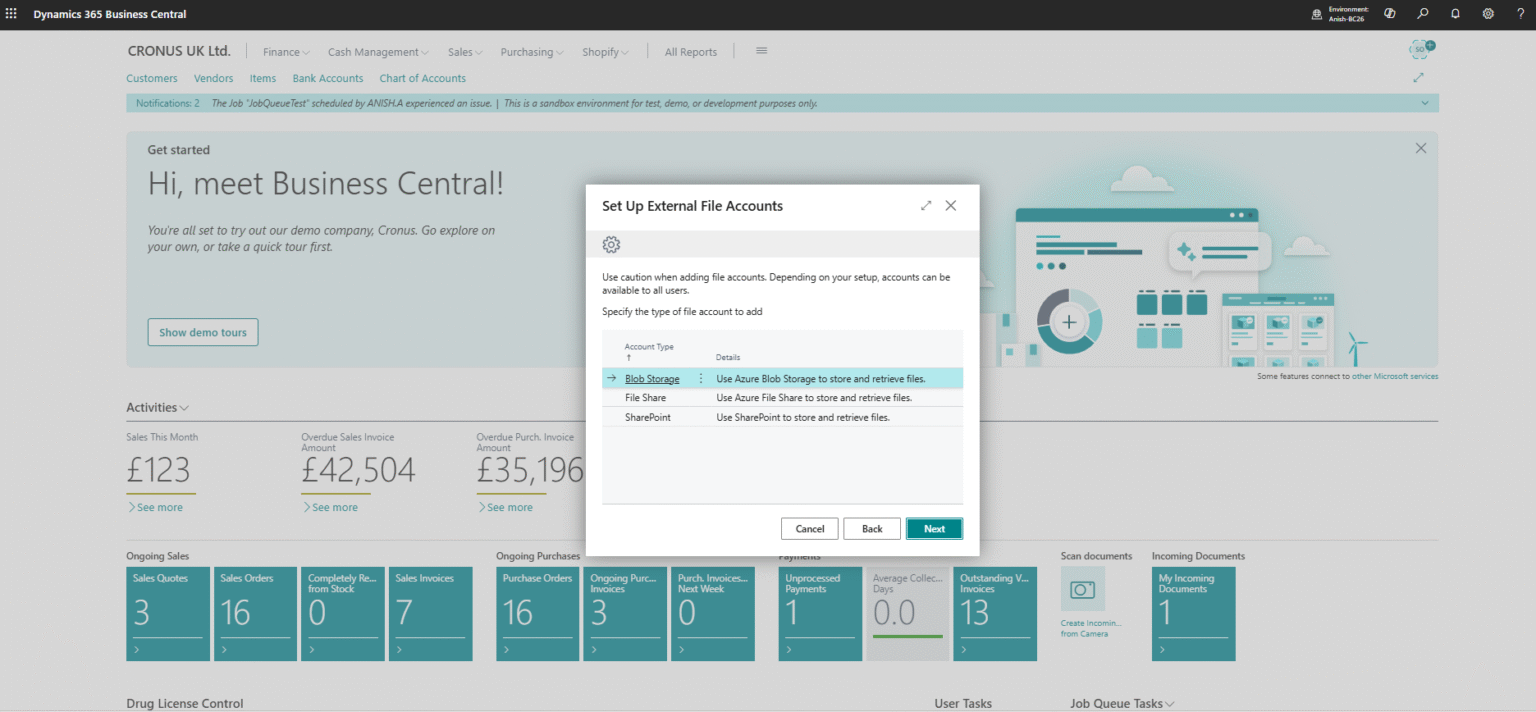The width and height of the screenshot is (1536, 712).
Task: Expand the Finance menu dropdown
Action: click(x=286, y=52)
